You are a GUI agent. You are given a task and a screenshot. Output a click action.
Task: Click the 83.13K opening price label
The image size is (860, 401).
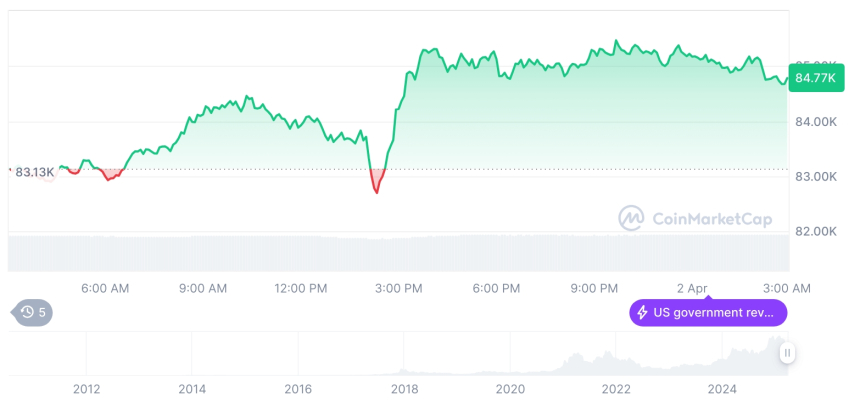(x=35, y=172)
